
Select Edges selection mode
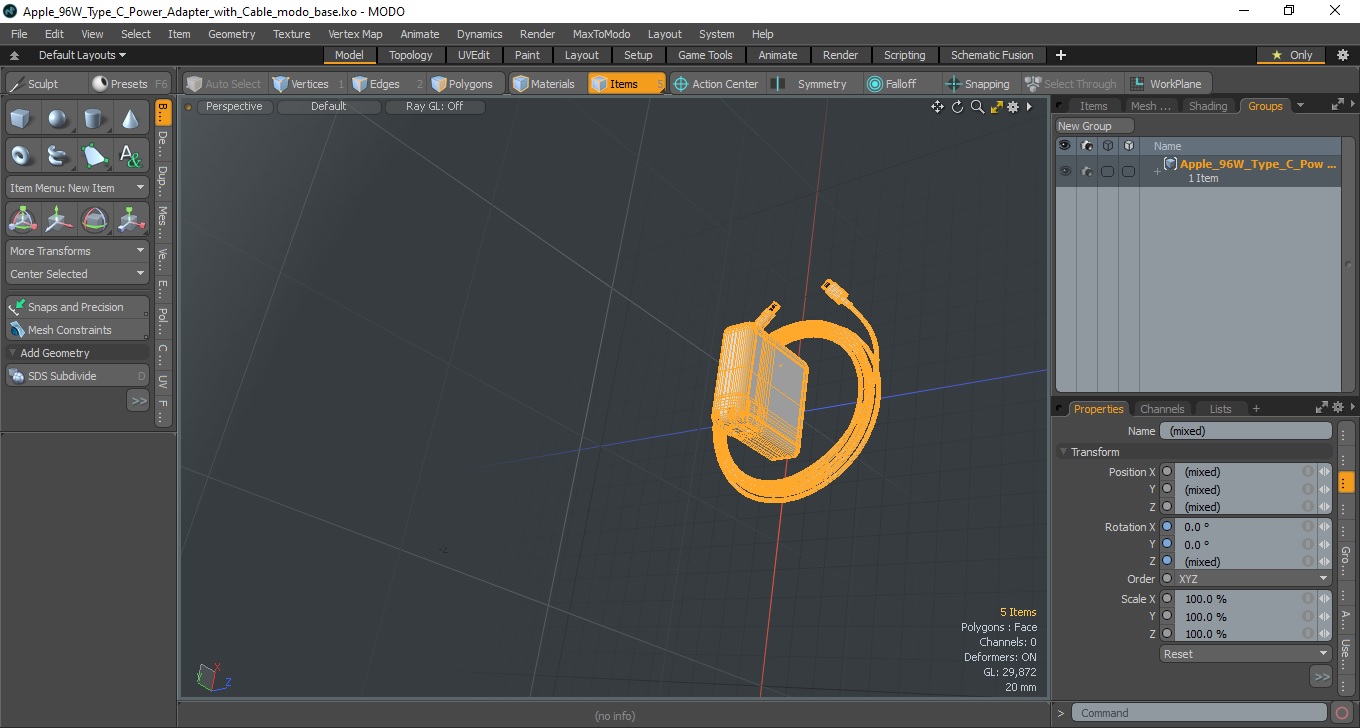[x=386, y=84]
